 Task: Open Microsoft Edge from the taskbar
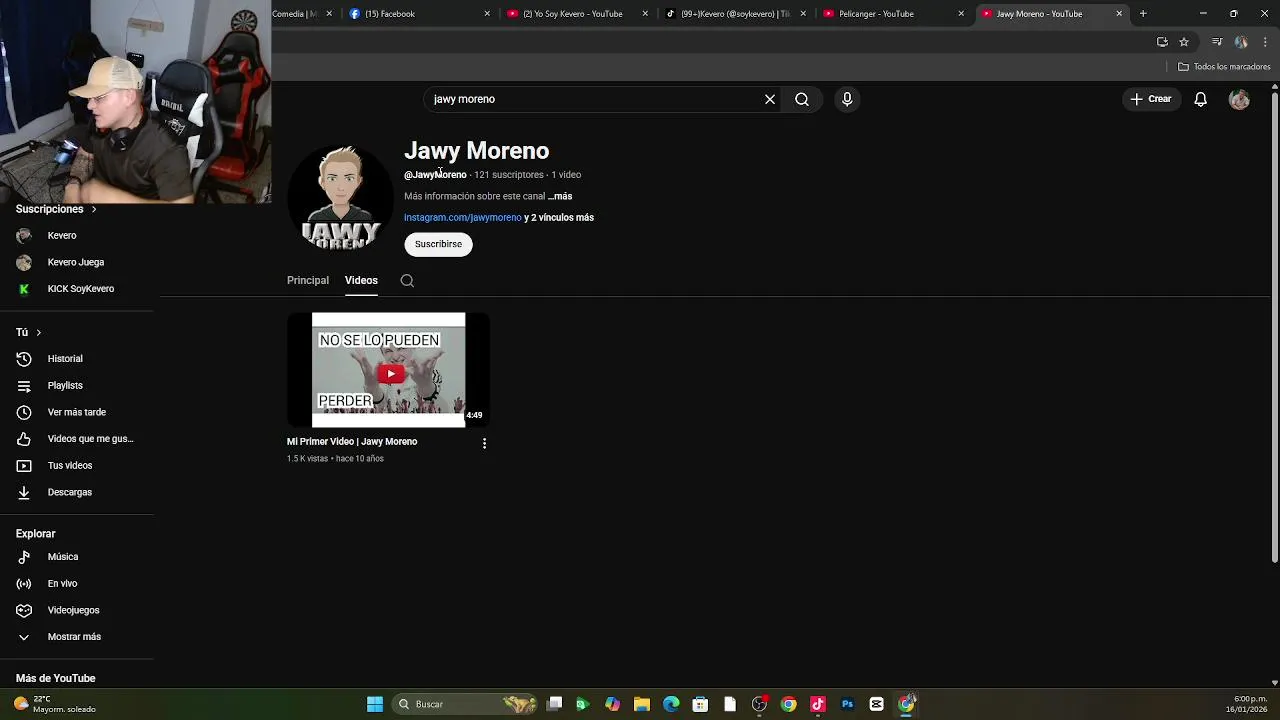pyautogui.click(x=671, y=704)
